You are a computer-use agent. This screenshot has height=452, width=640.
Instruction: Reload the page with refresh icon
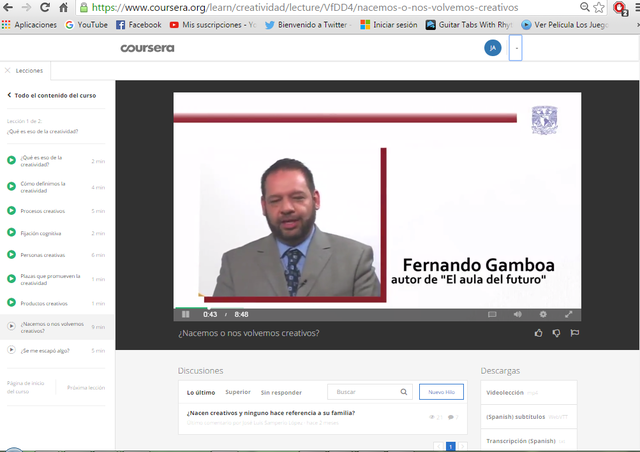pyautogui.click(x=45, y=7)
